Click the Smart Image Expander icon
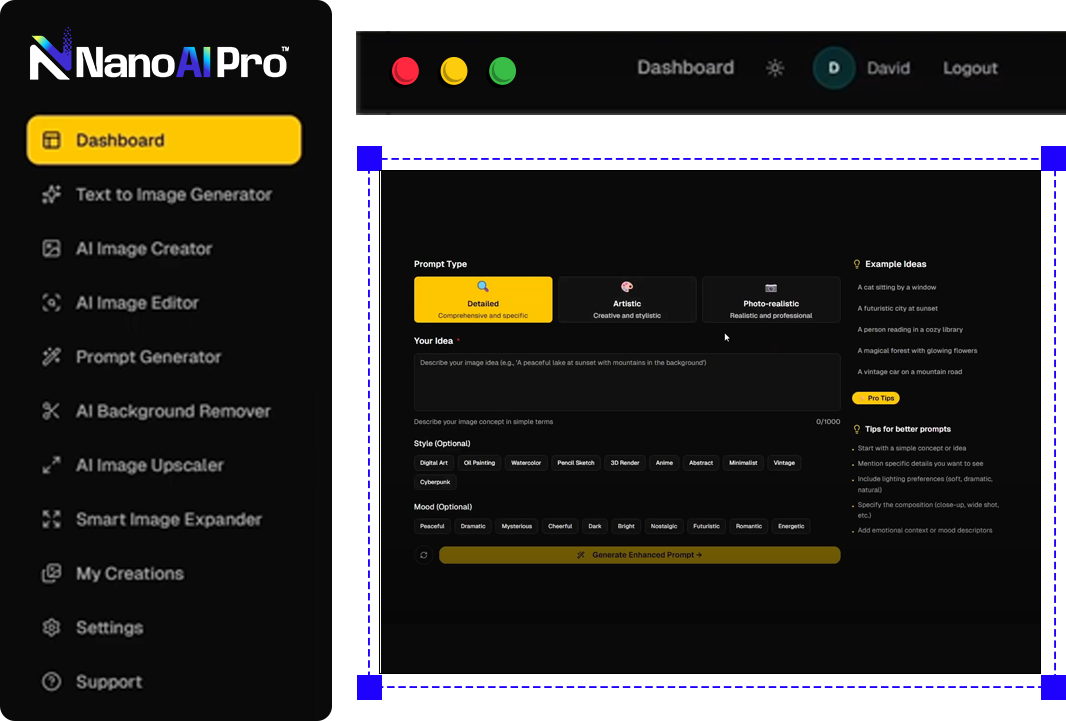Screen dimensions: 1066x721 tap(51, 519)
